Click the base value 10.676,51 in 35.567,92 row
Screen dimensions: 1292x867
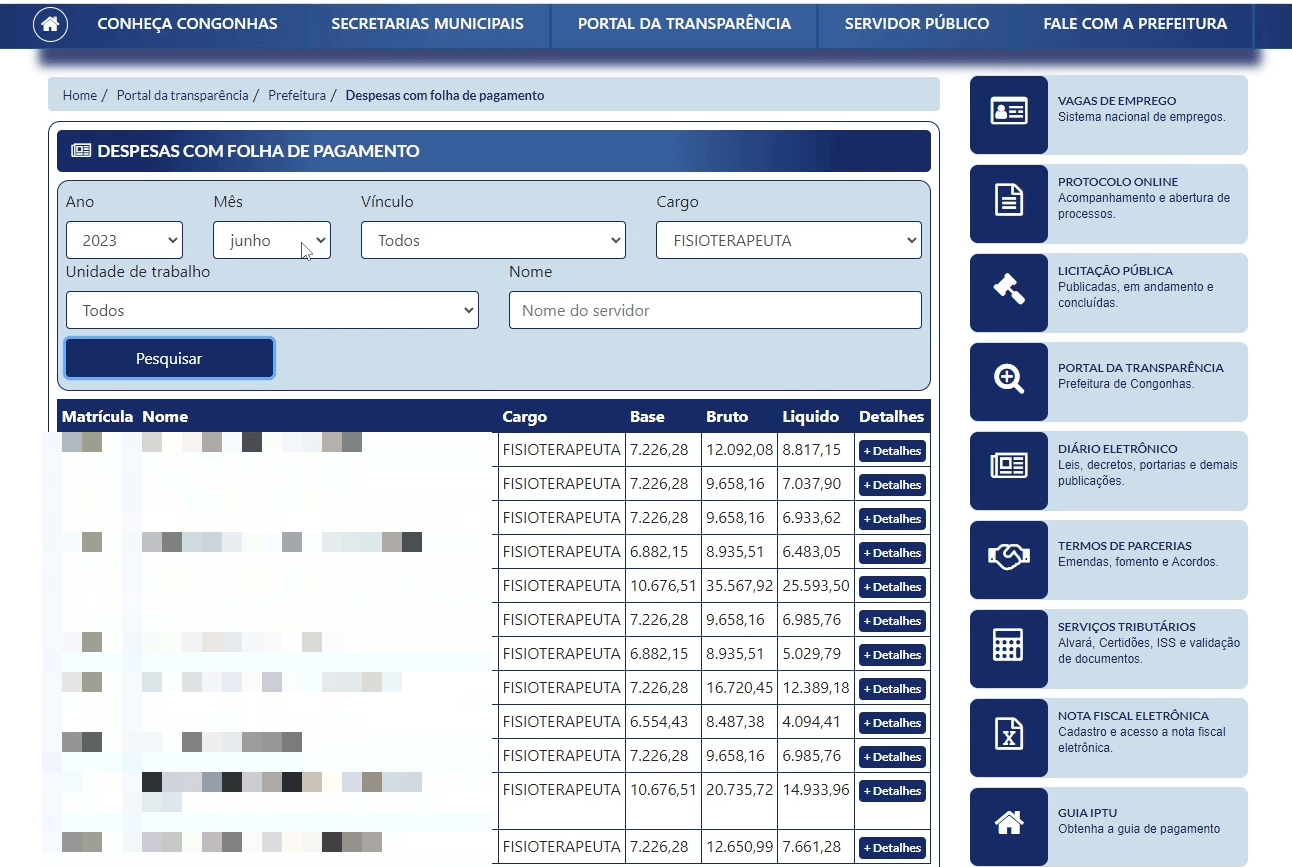coord(663,586)
